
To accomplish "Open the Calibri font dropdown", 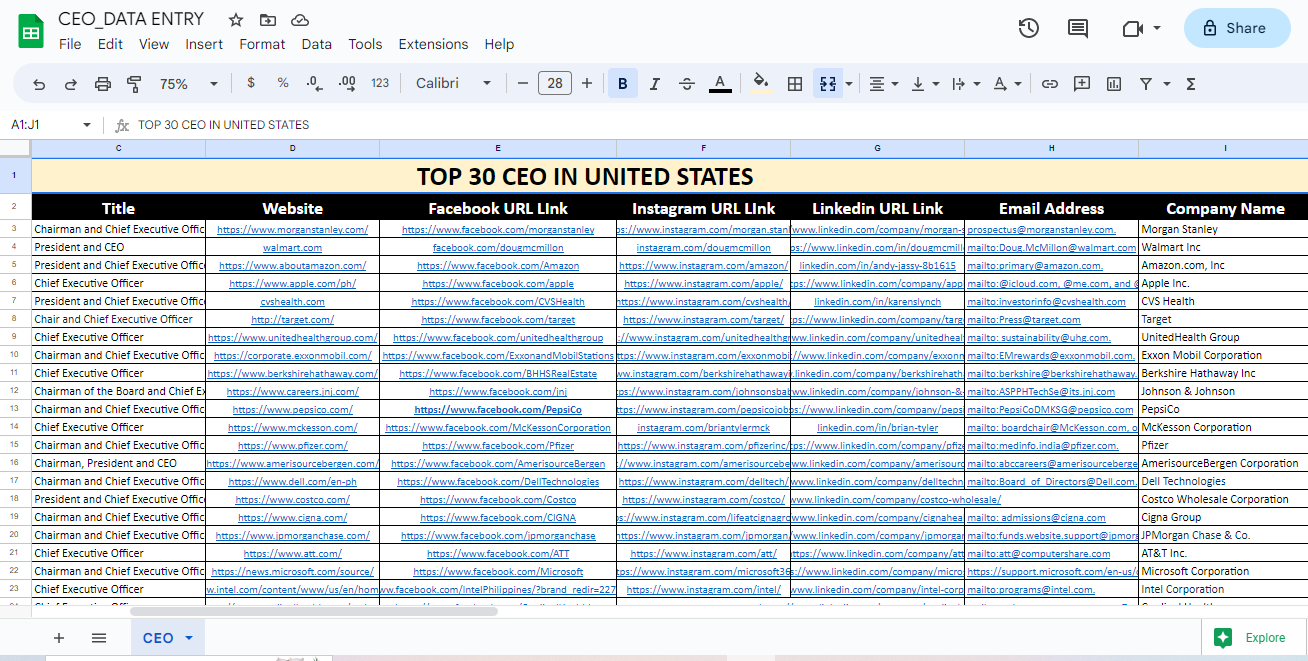I will pos(454,84).
